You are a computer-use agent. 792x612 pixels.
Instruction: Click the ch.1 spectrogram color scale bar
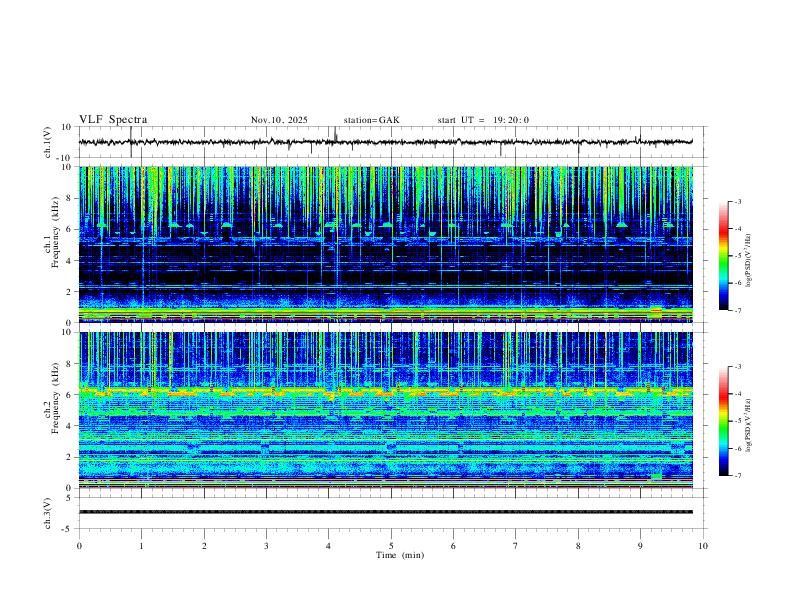click(x=723, y=256)
